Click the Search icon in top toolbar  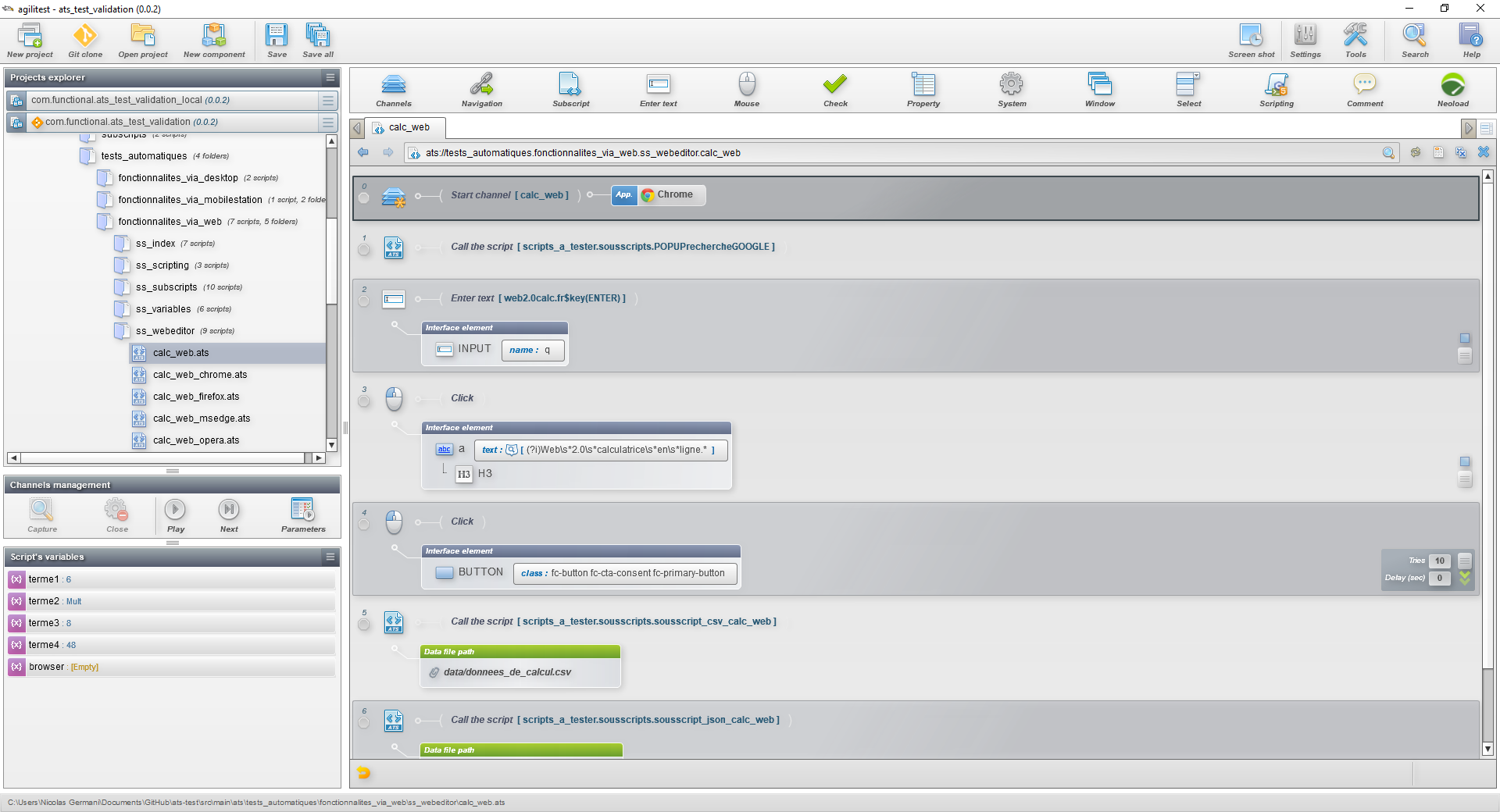click(x=1415, y=41)
